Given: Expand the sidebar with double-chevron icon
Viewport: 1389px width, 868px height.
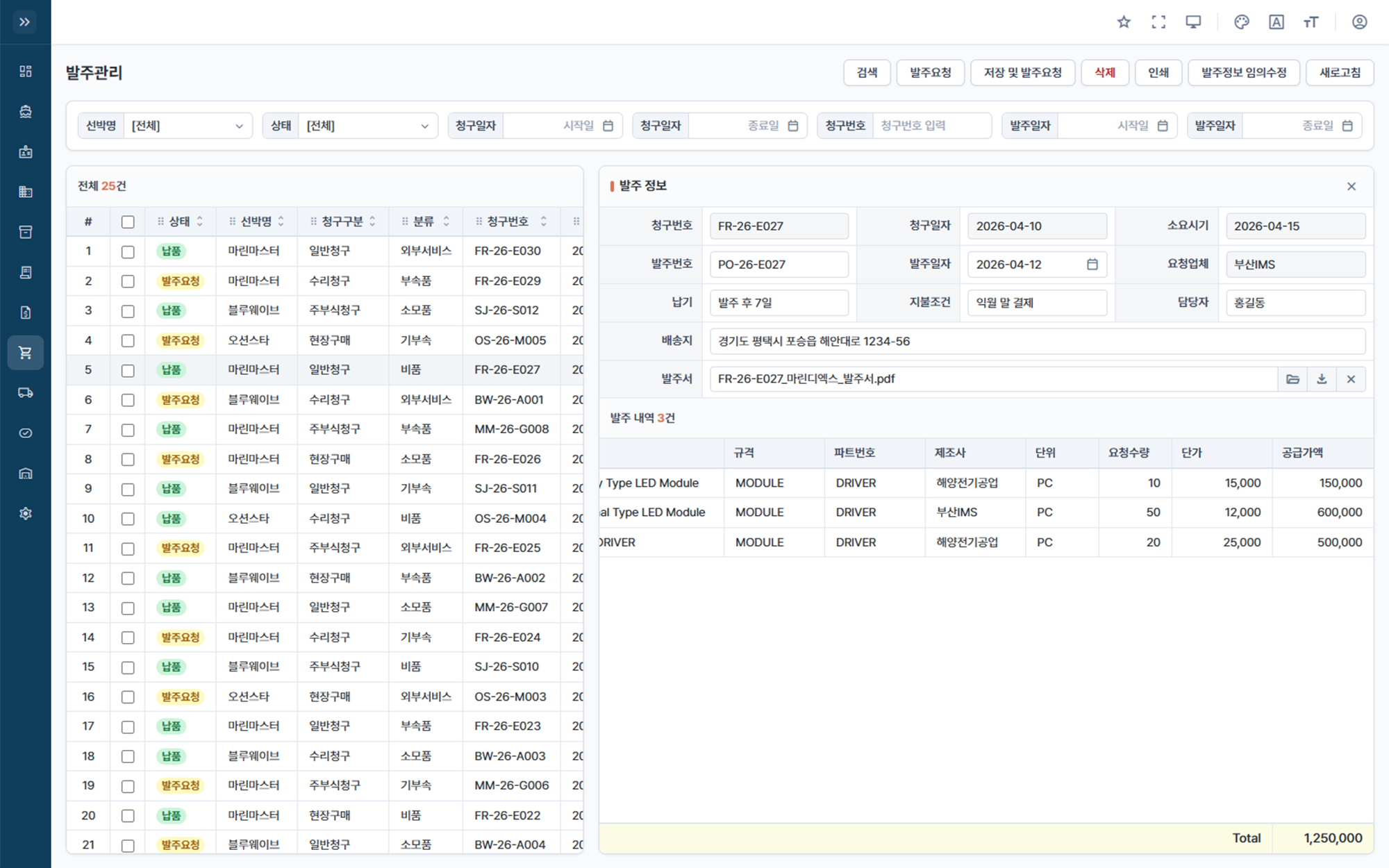Looking at the screenshot, I should point(25,22).
